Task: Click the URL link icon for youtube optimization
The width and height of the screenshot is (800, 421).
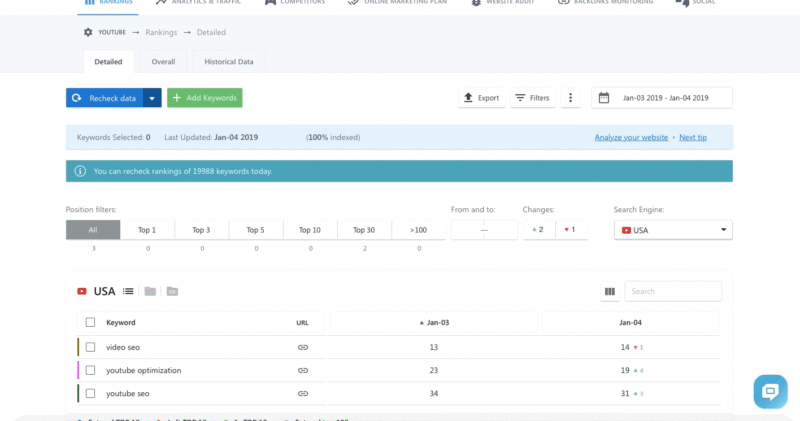Action: [x=303, y=370]
